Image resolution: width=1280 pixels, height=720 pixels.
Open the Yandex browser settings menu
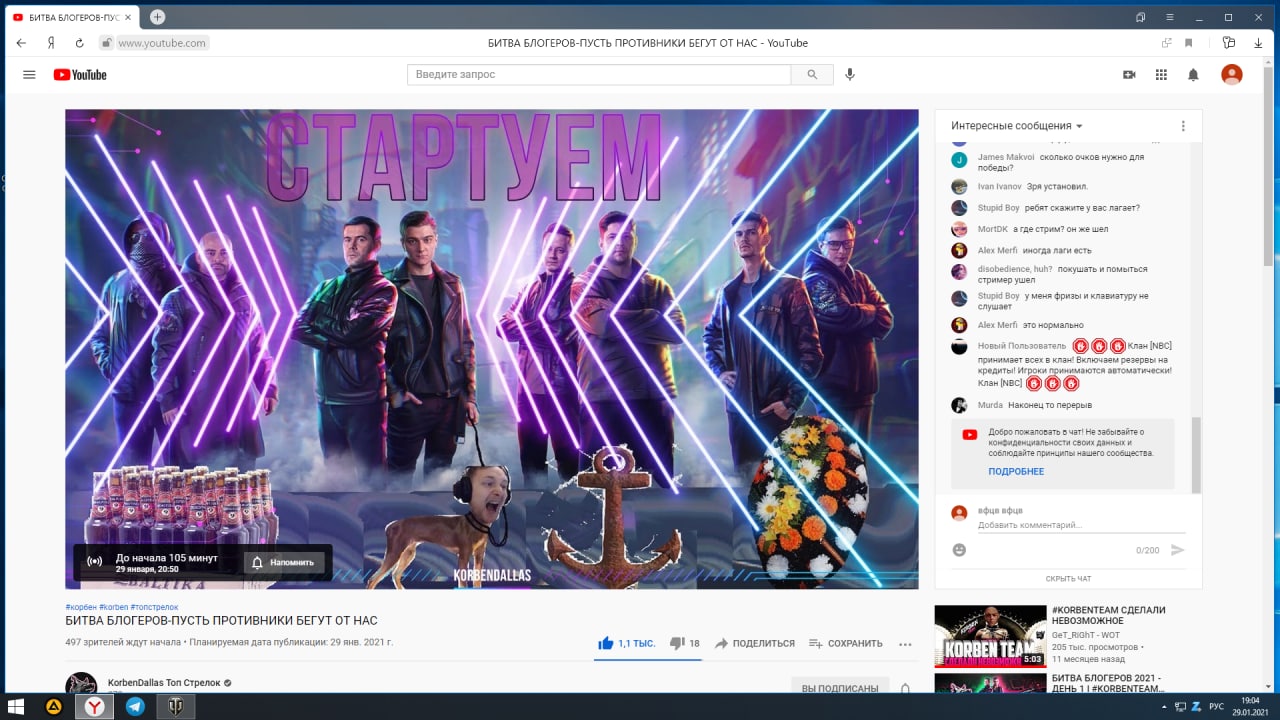click(1170, 17)
